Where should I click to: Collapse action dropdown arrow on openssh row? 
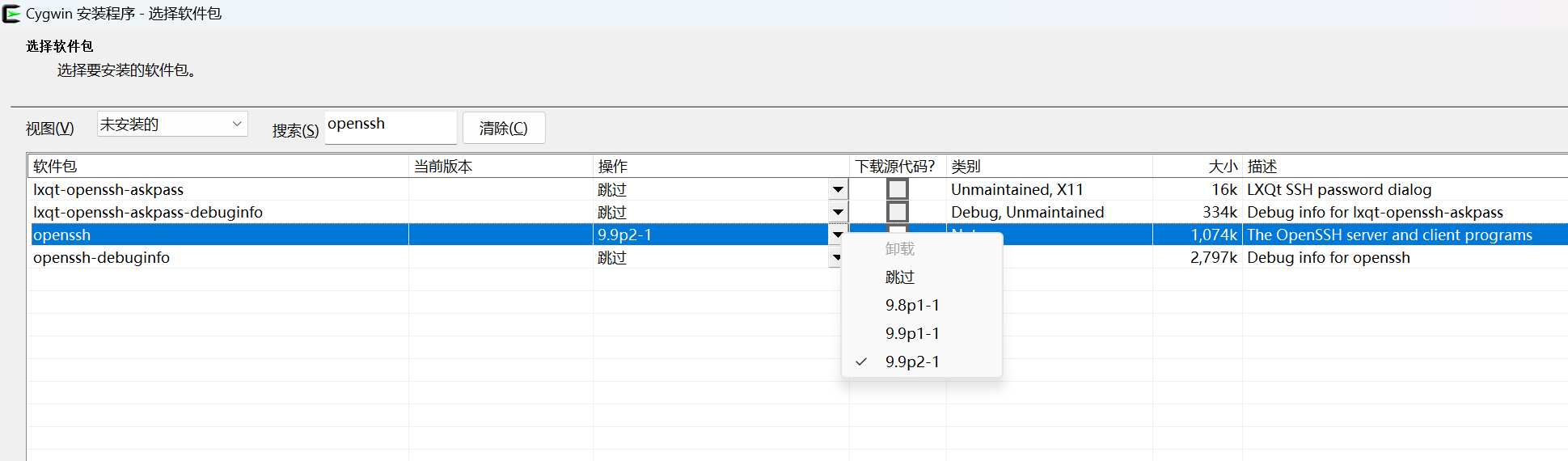click(x=838, y=235)
